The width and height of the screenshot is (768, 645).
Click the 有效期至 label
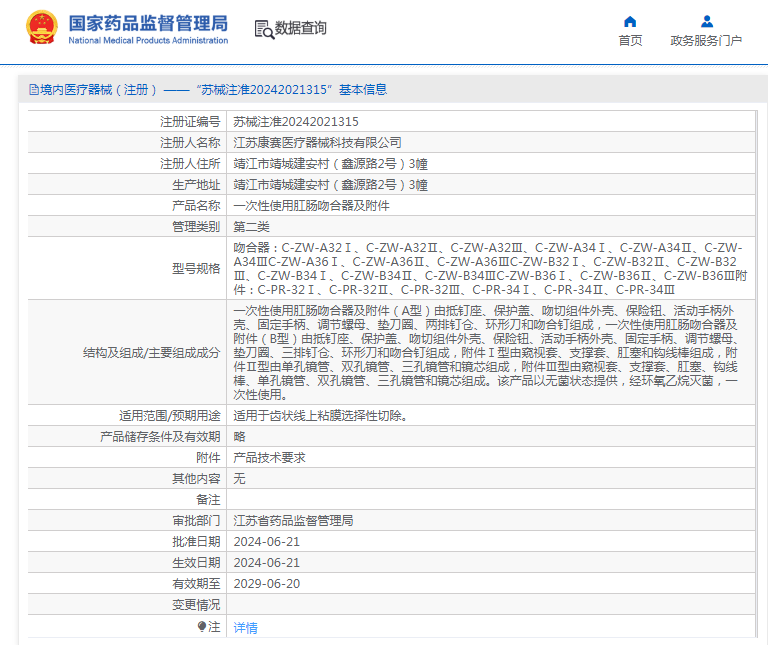point(196,584)
